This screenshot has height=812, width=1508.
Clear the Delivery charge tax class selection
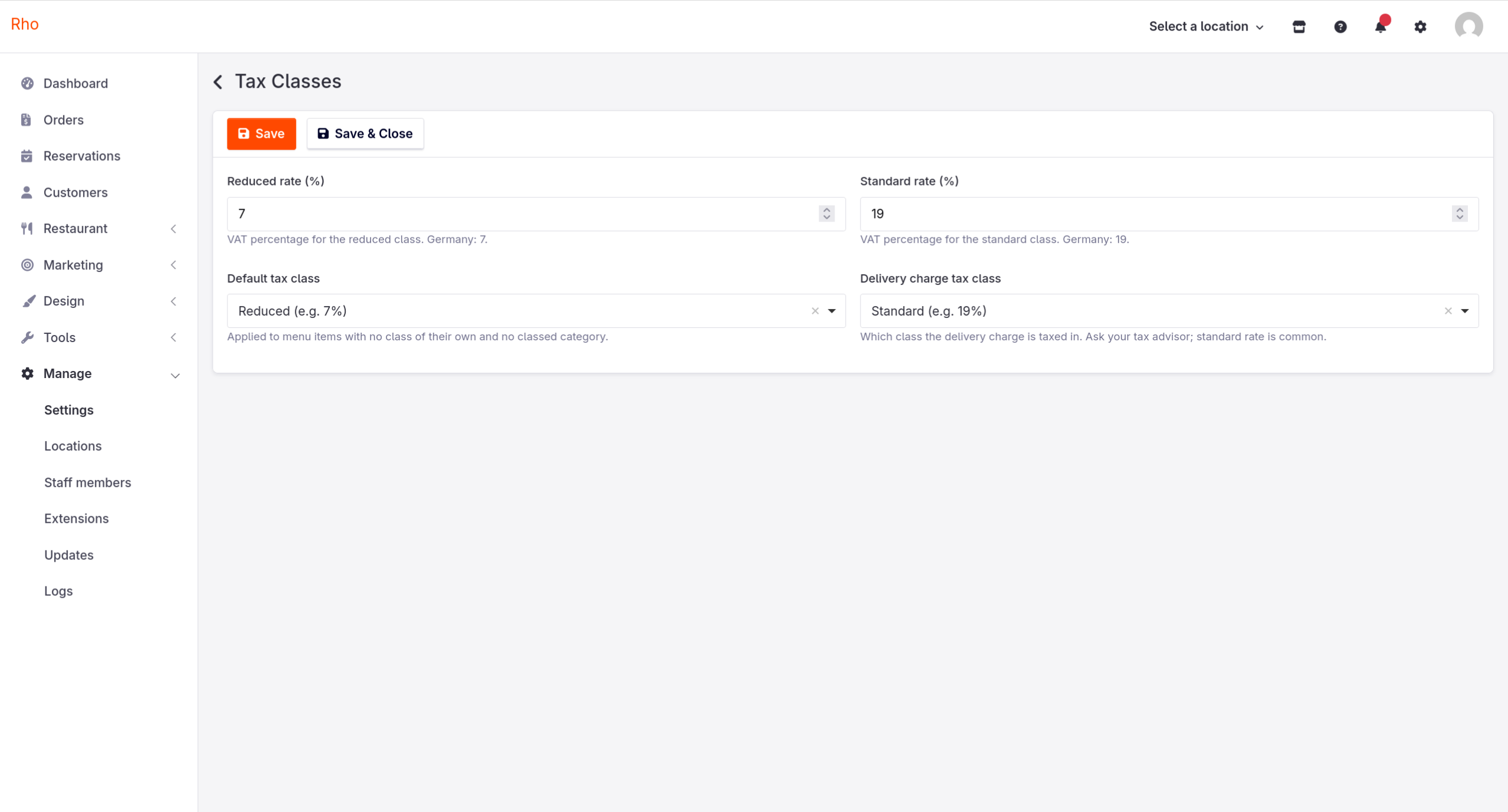coord(1448,311)
